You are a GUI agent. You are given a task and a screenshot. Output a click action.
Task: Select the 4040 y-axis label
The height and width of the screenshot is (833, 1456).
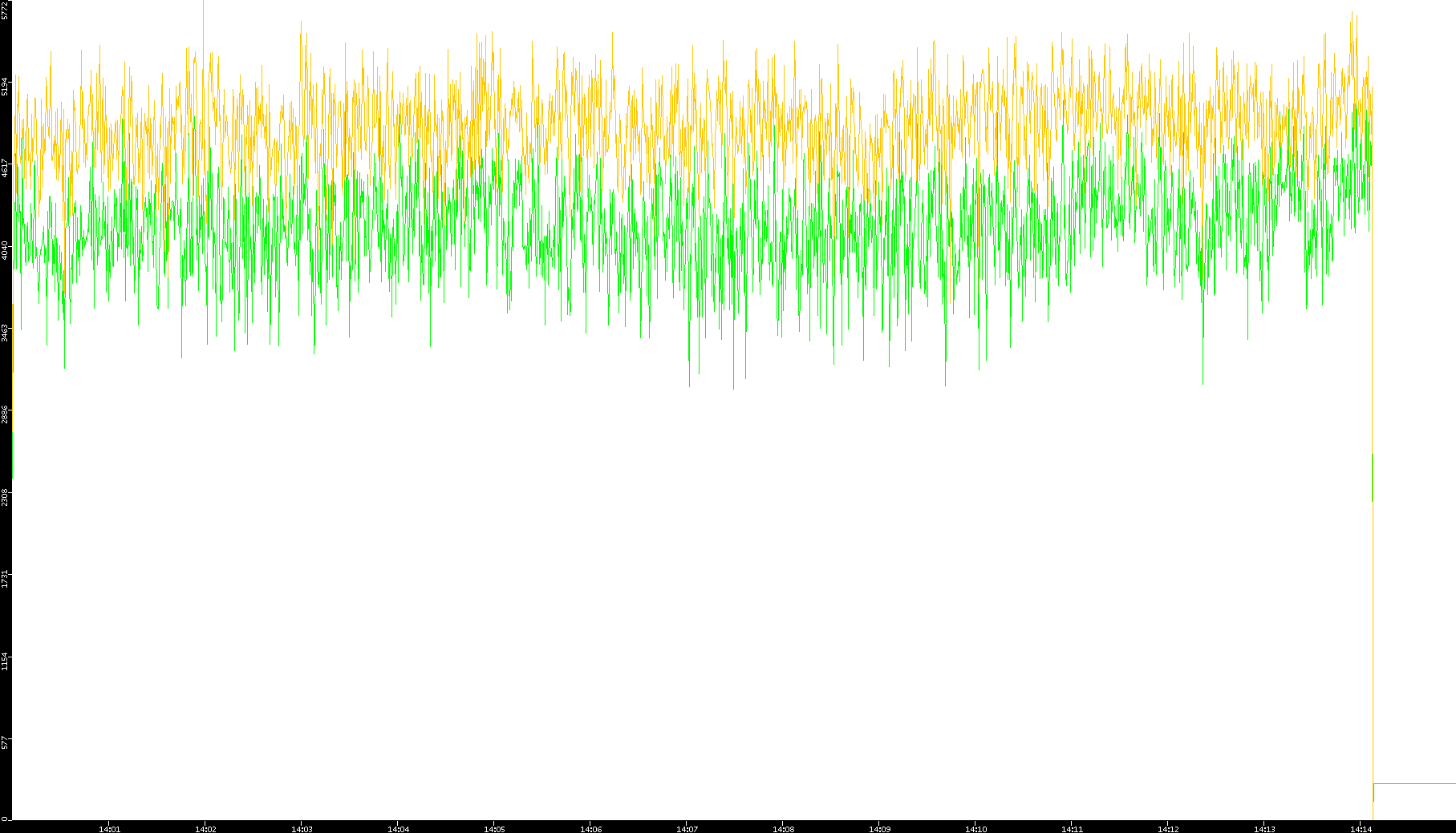tap(5, 250)
